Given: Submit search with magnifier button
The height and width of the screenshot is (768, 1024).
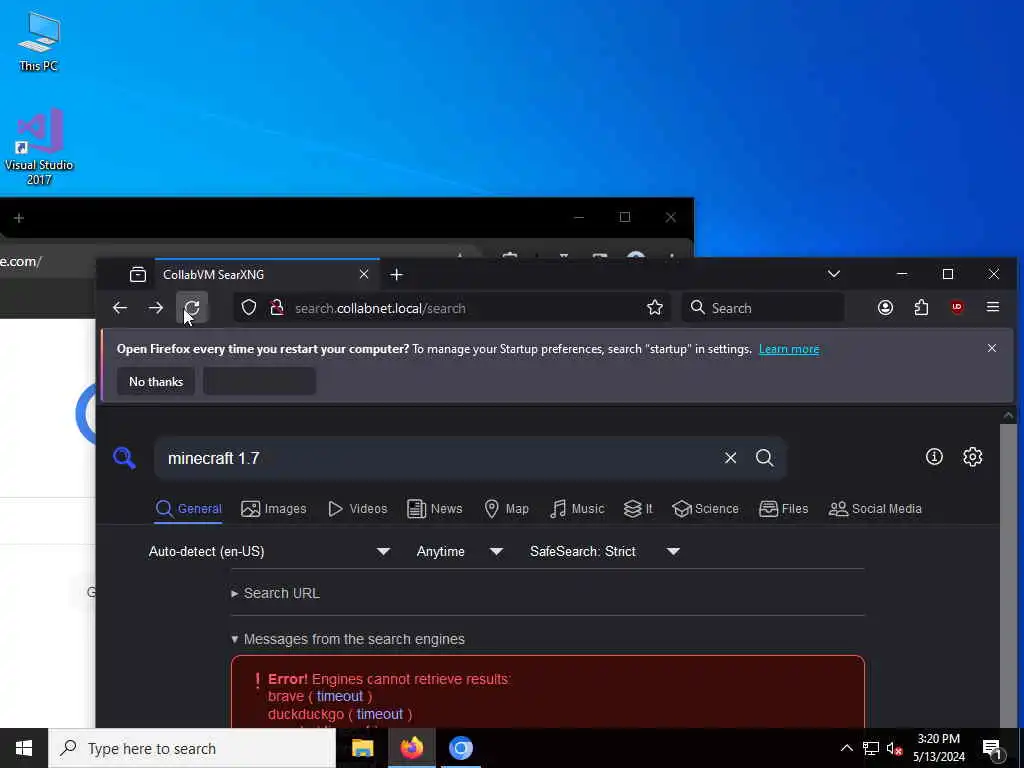Looking at the screenshot, I should (x=765, y=458).
